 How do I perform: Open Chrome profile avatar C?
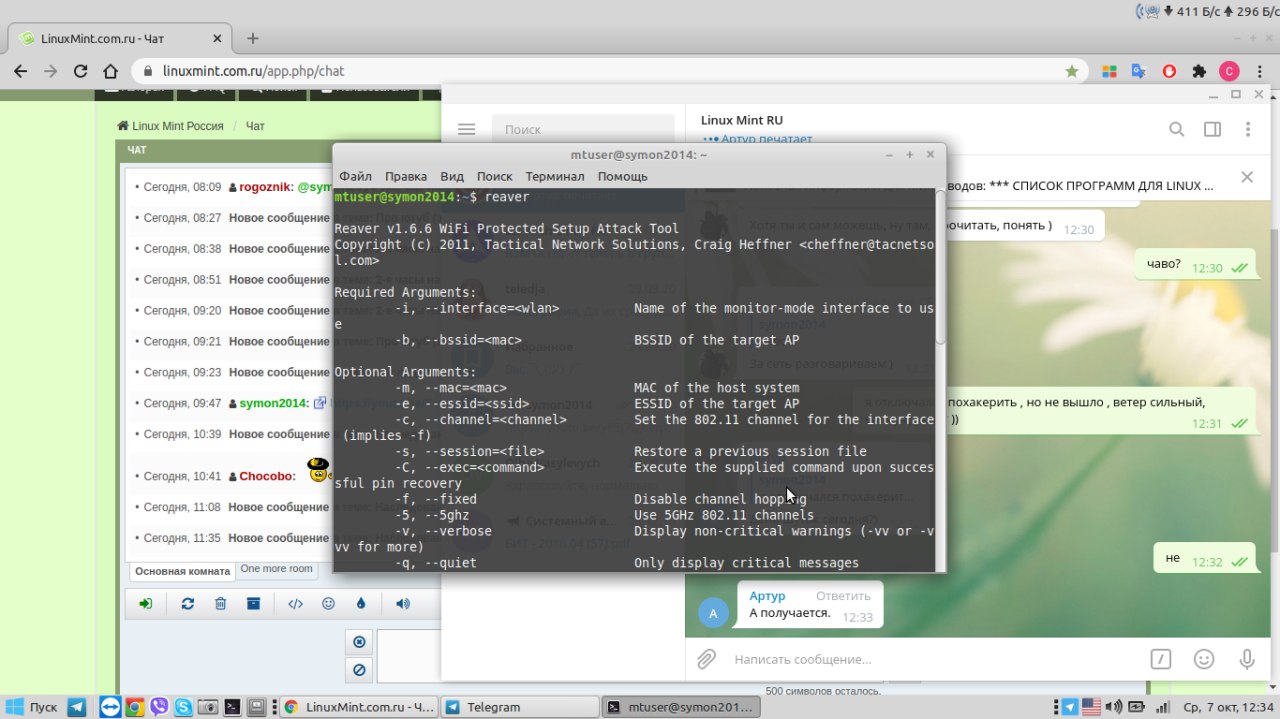1229,72
